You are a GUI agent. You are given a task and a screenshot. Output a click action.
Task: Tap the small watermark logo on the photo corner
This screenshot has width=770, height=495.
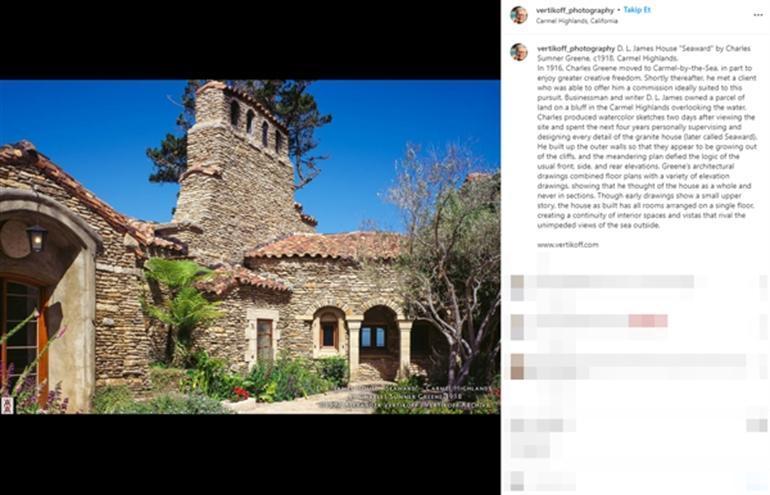coord(7,405)
